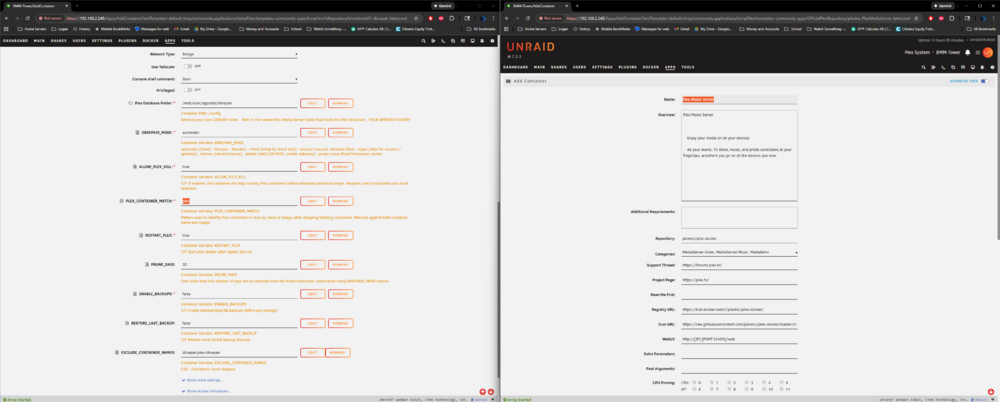Reload the page in left browser window
This screenshot has width=1000, height=402.
(x=28, y=19)
